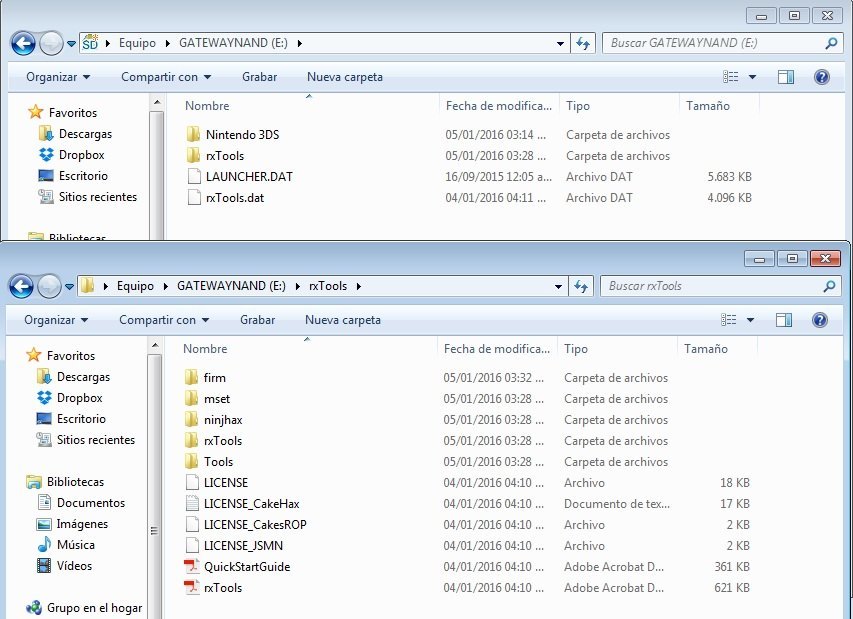Select the firm folder
This screenshot has width=853, height=619.
pos(205,377)
